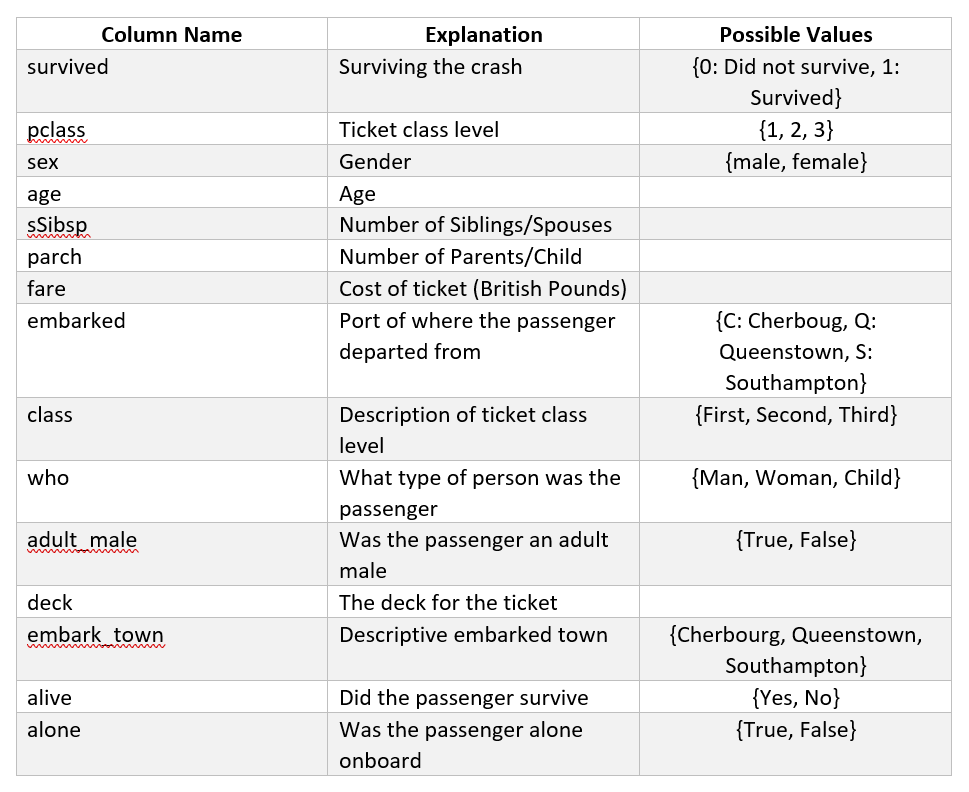The image size is (969, 792).
Task: Select the 'Ticket class level' explanation
Action: pyautogui.click(x=419, y=130)
